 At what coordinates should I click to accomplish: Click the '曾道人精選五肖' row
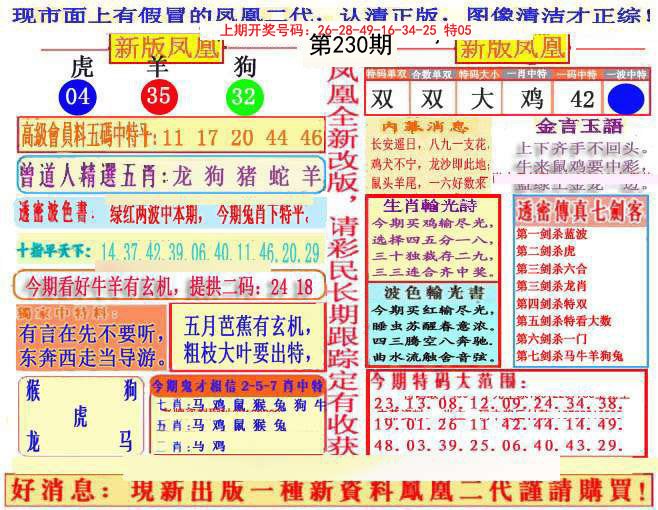point(171,175)
